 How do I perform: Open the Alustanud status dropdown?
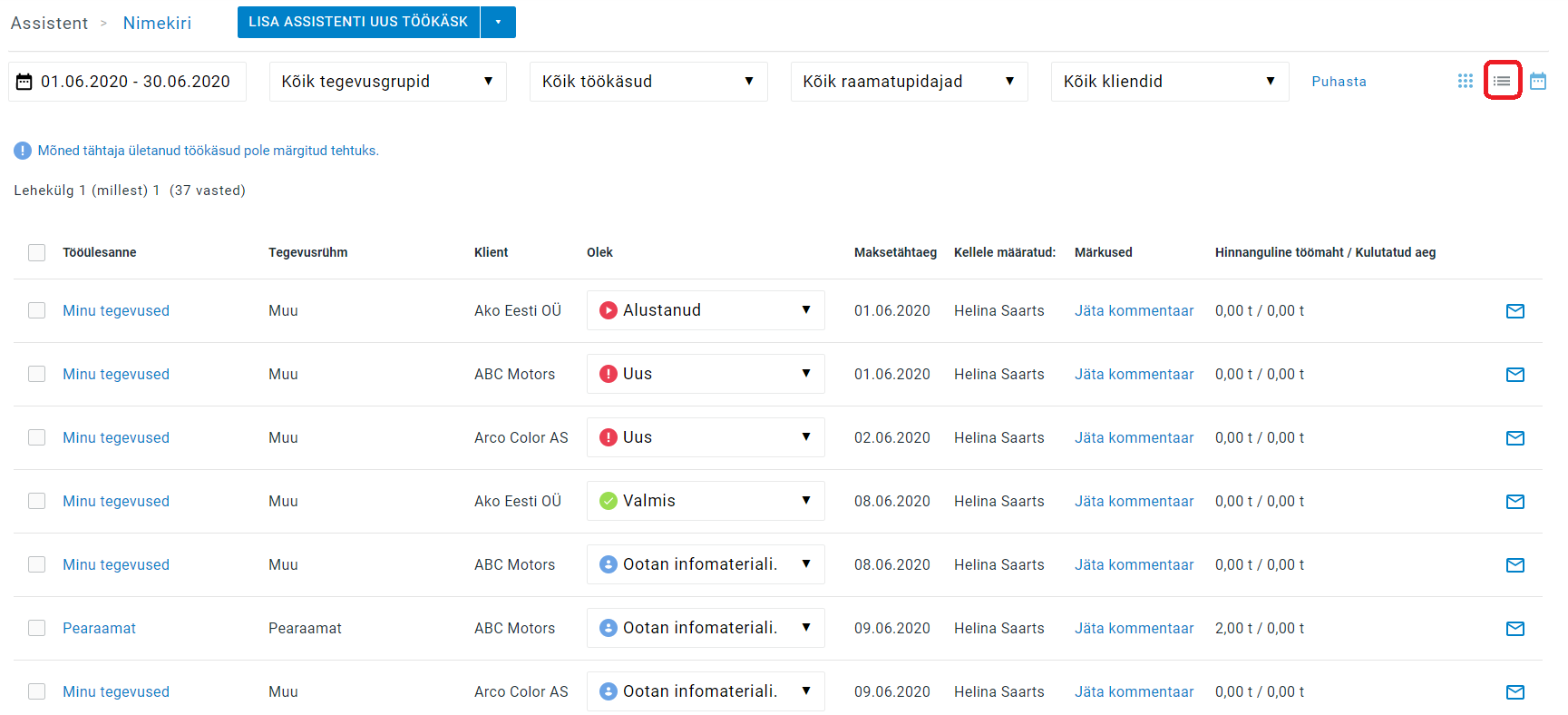click(x=706, y=310)
